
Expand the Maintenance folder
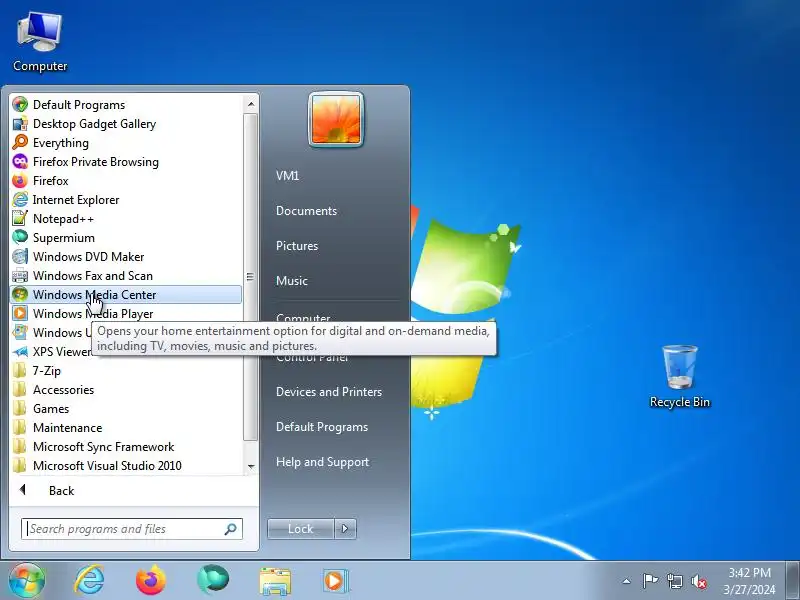(x=126, y=428)
